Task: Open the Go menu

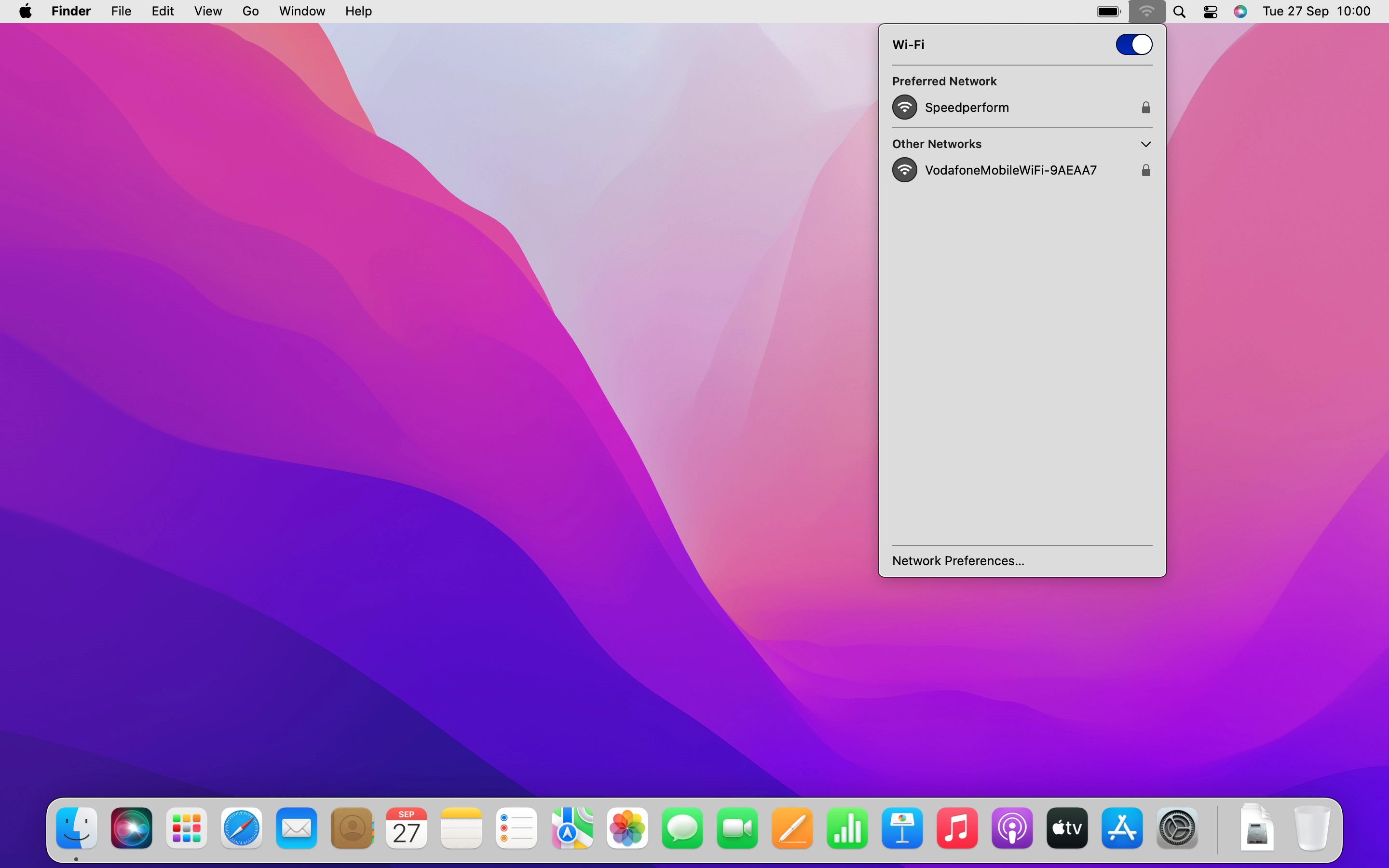Action: click(x=250, y=12)
